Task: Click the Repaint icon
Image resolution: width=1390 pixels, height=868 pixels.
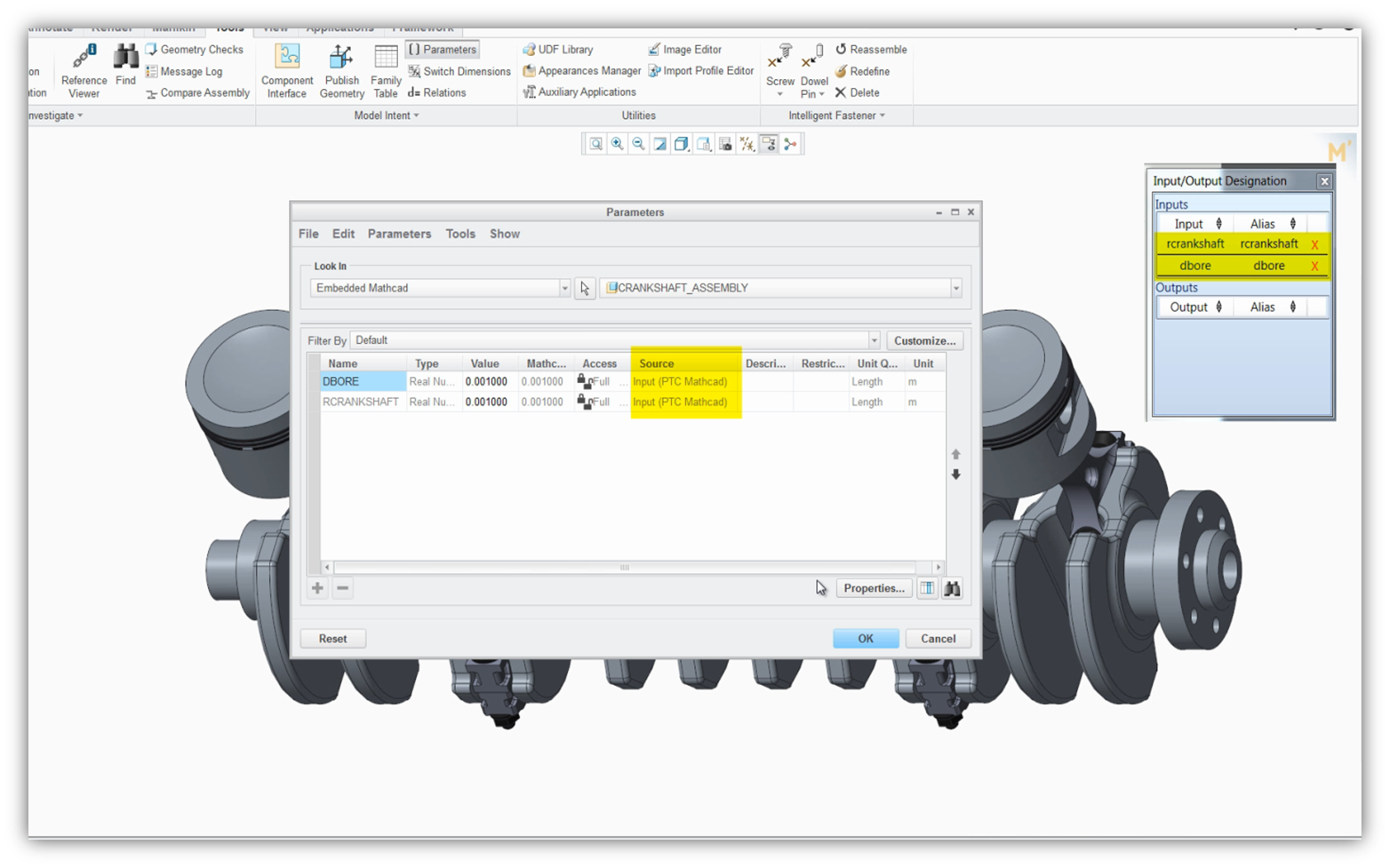Action: coord(660,144)
